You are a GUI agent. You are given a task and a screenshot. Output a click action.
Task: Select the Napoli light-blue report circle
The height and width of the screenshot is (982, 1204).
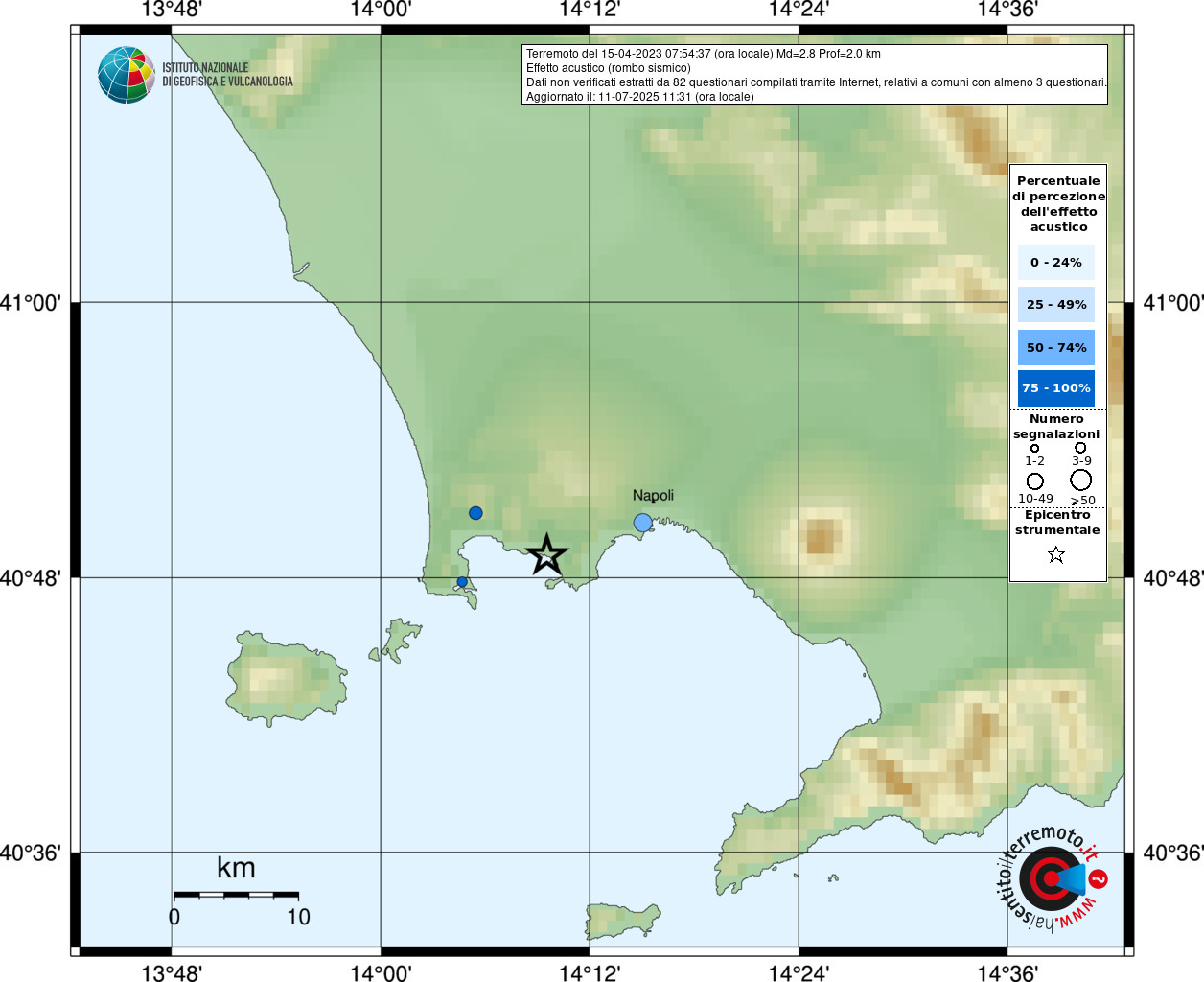(642, 523)
